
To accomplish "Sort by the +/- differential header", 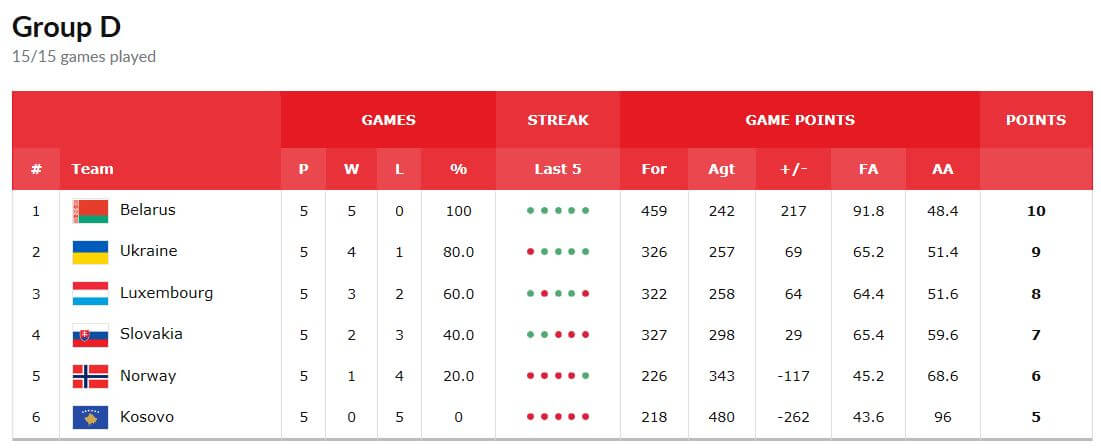I will 793,169.
